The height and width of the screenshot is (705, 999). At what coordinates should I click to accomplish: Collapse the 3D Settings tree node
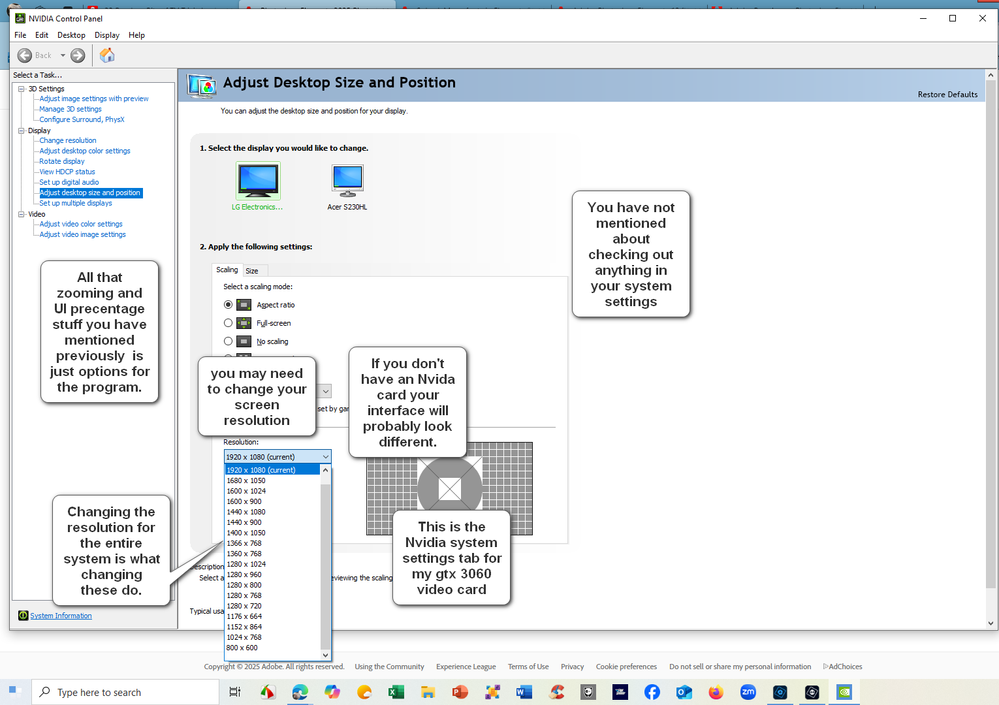click(x=21, y=89)
